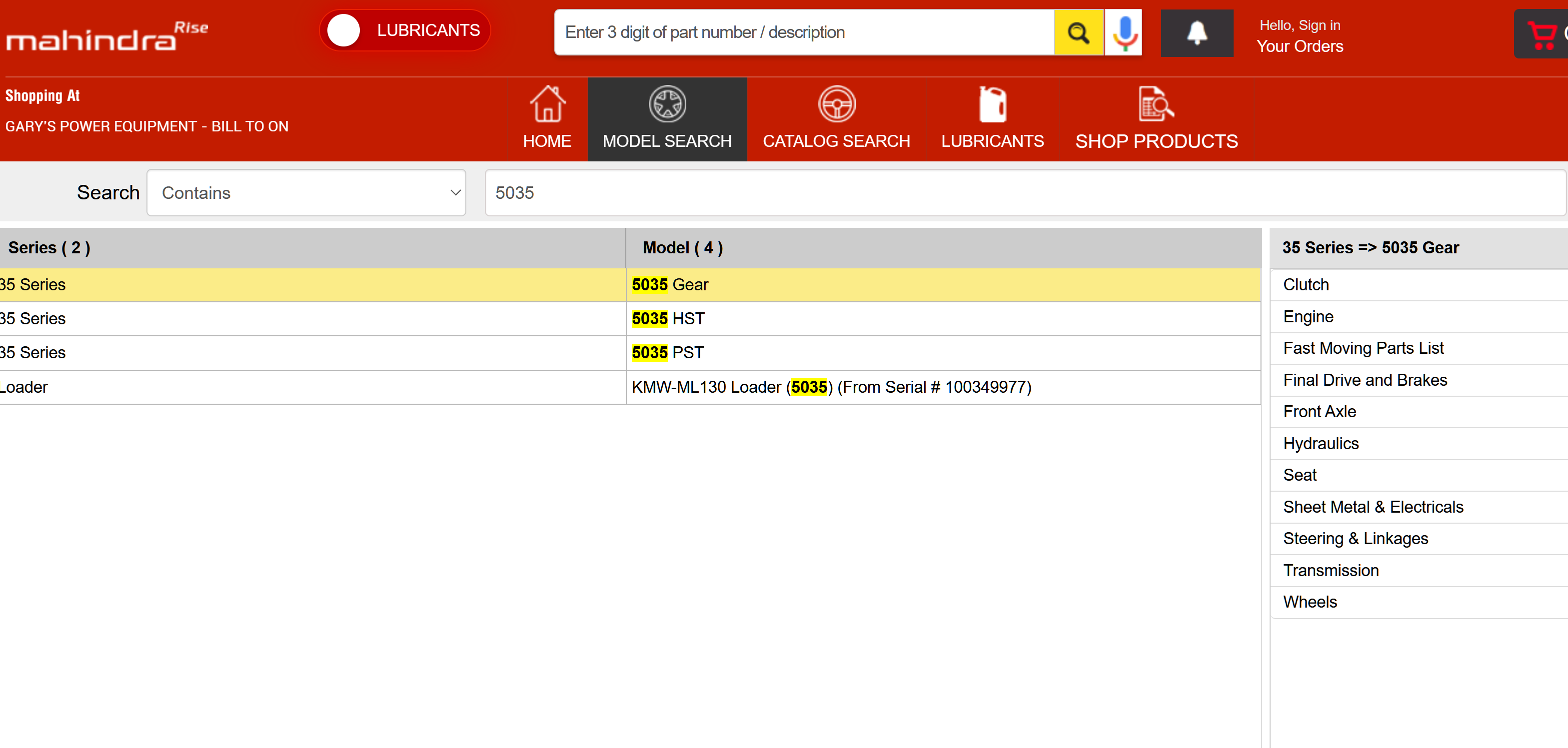
Task: Switch to MODEL SEARCH tab
Action: pos(667,119)
